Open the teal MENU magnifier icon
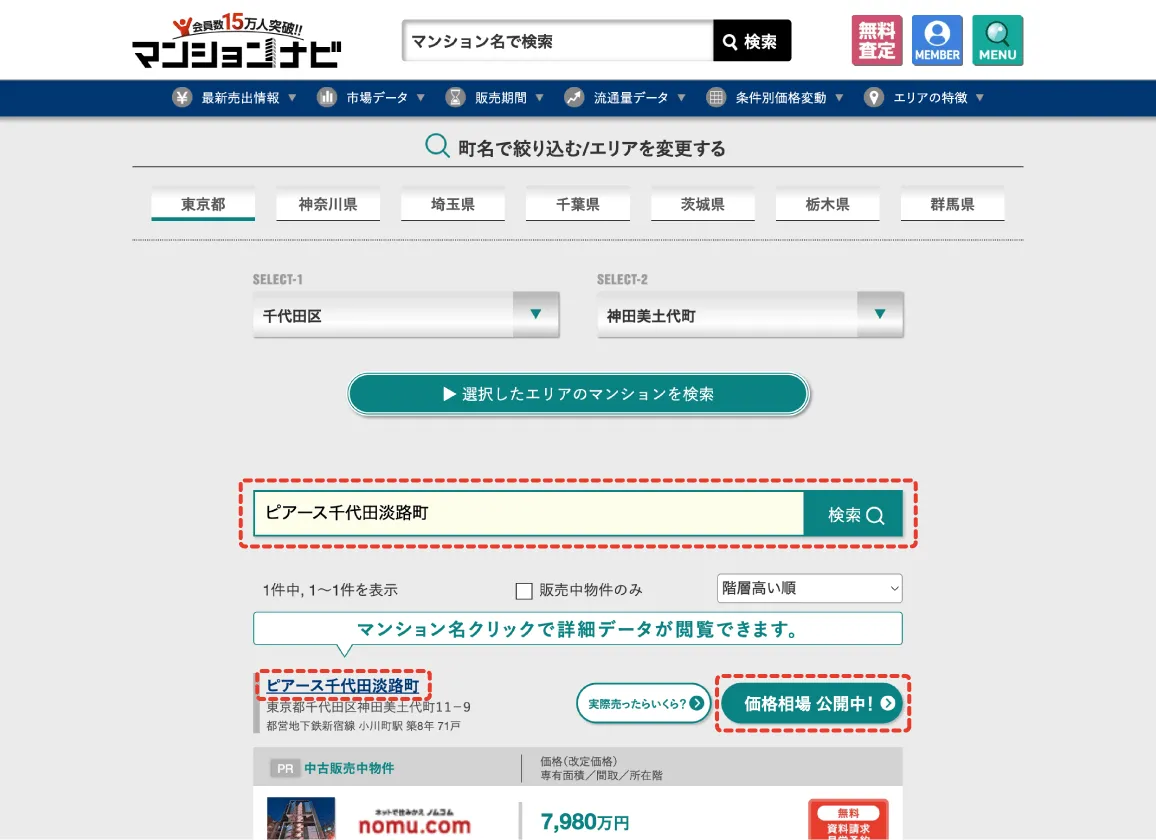 pyautogui.click(x=997, y=40)
